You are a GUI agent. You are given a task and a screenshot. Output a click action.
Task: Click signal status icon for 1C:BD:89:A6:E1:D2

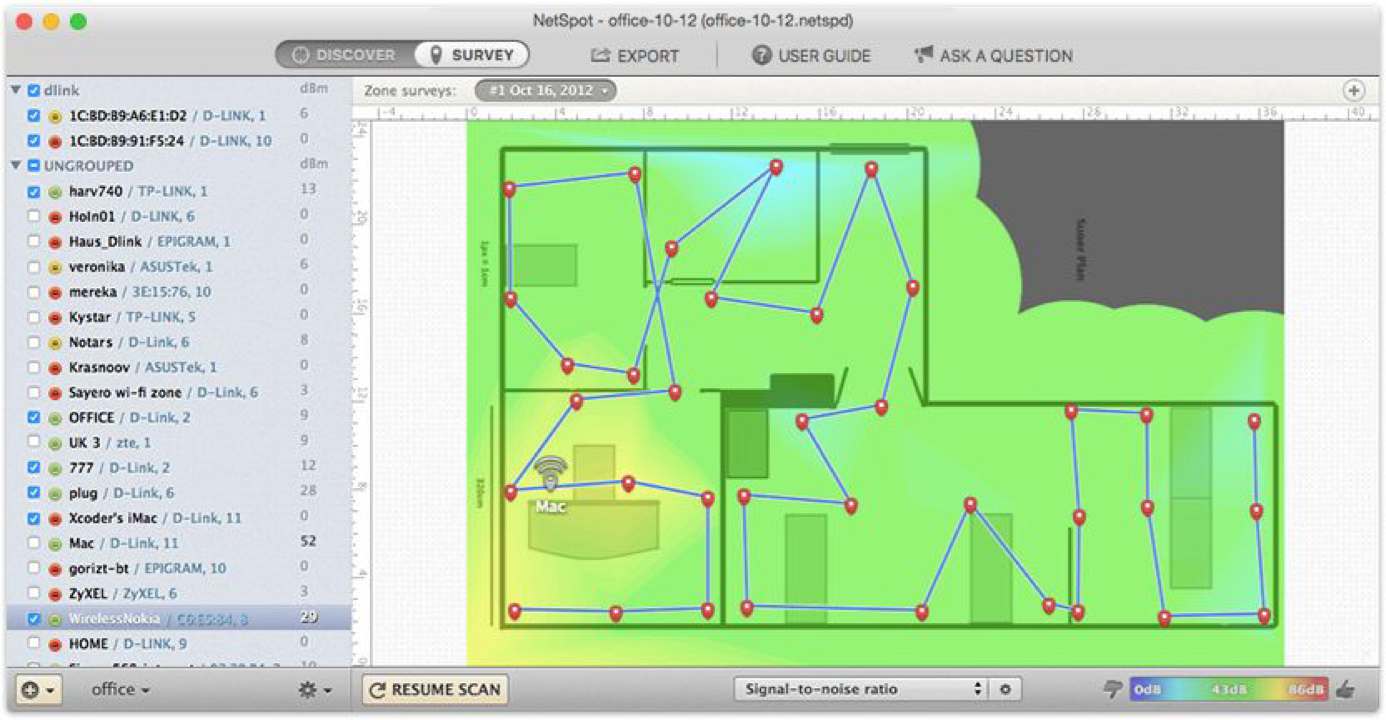point(55,115)
